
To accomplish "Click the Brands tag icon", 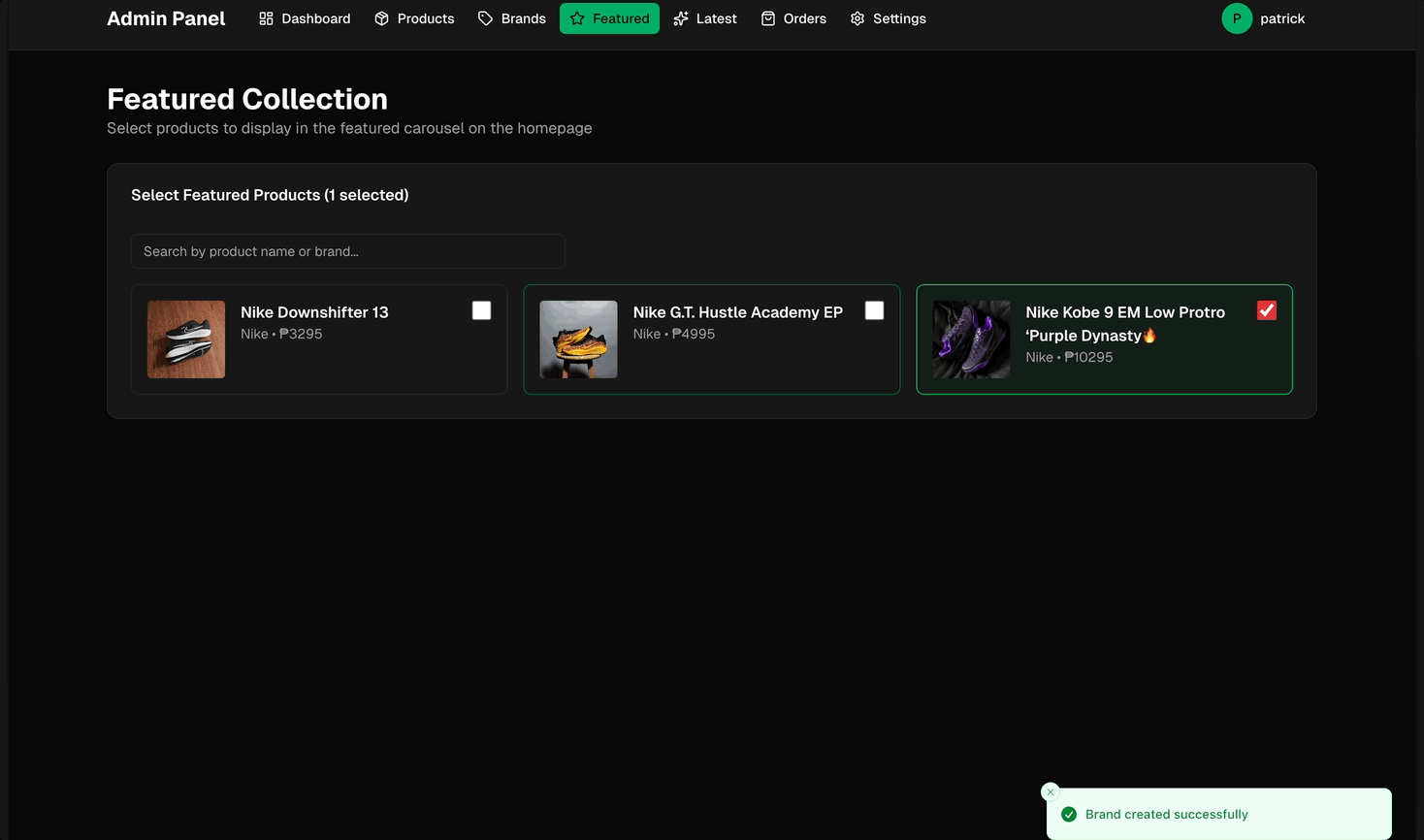I will pos(486,18).
